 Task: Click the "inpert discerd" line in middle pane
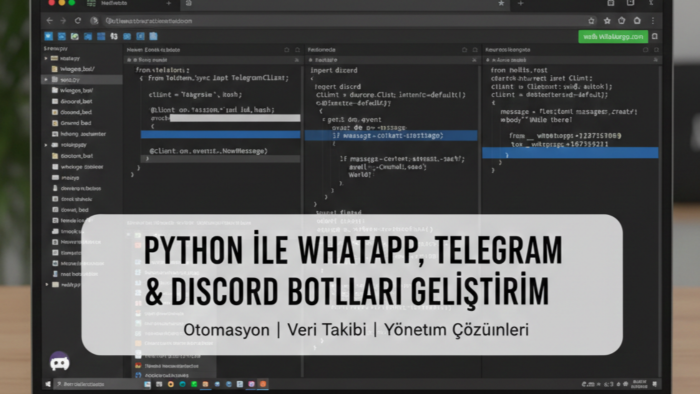pyautogui.click(x=334, y=70)
